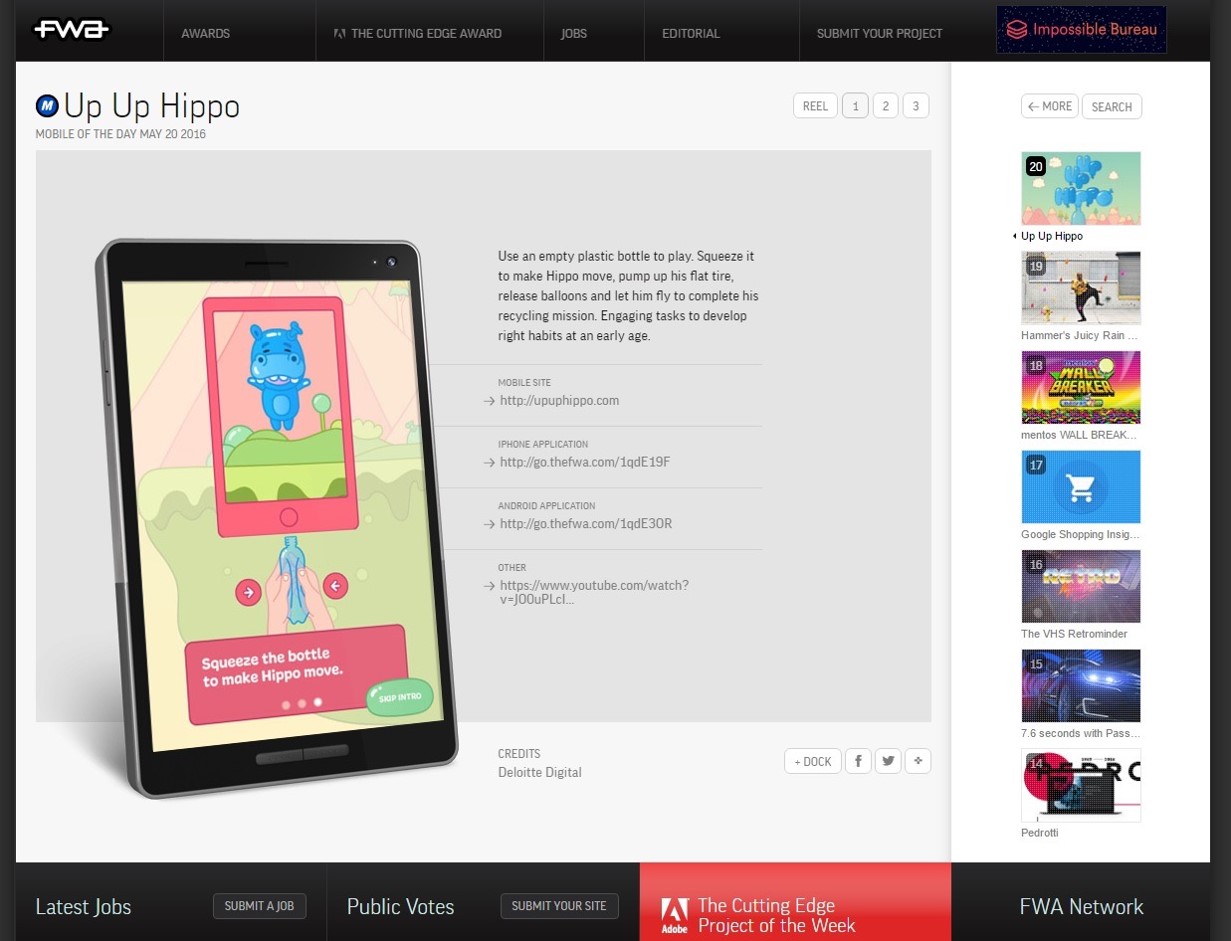
Task: Open the mentos Wall Breaker thumbnail
Action: [1080, 387]
